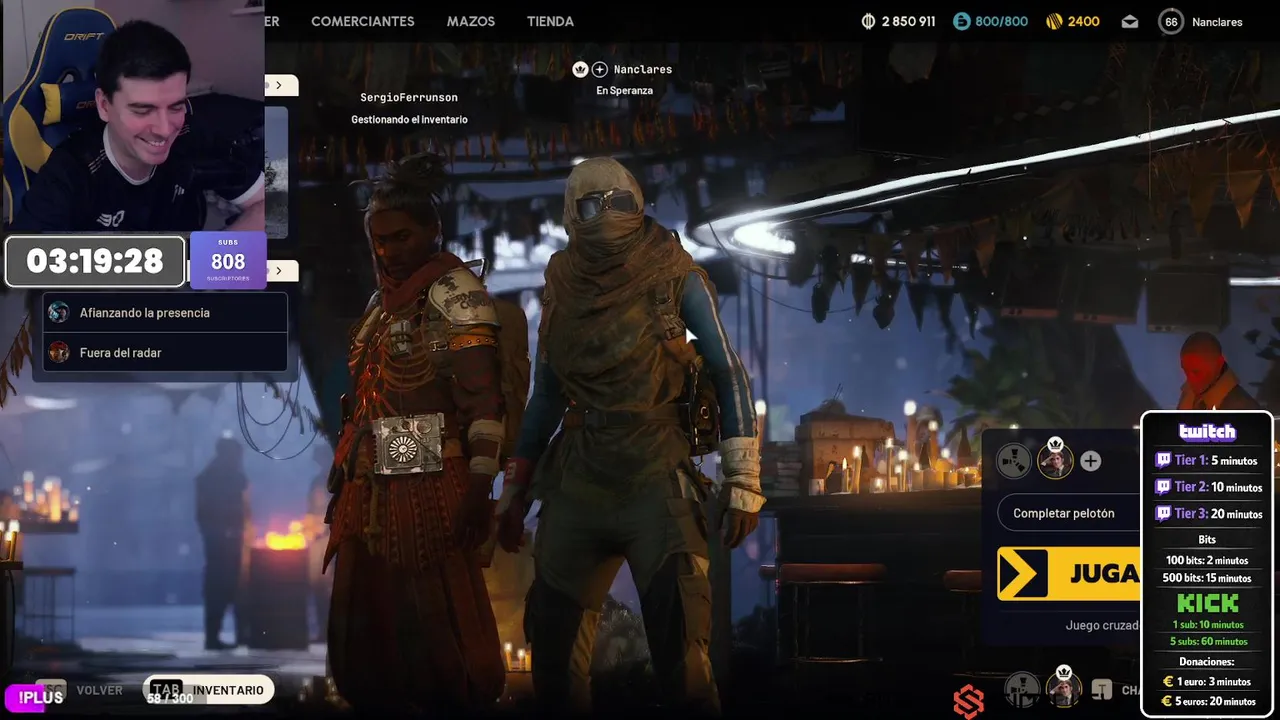Click the blue currency icon beside 800/800
The width and height of the screenshot is (1280, 720).
point(961,21)
